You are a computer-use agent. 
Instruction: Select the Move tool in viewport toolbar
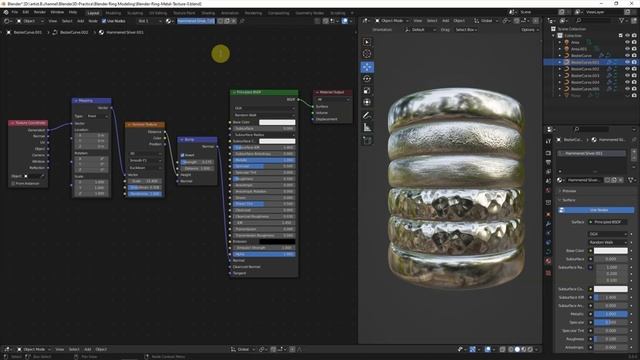367,67
